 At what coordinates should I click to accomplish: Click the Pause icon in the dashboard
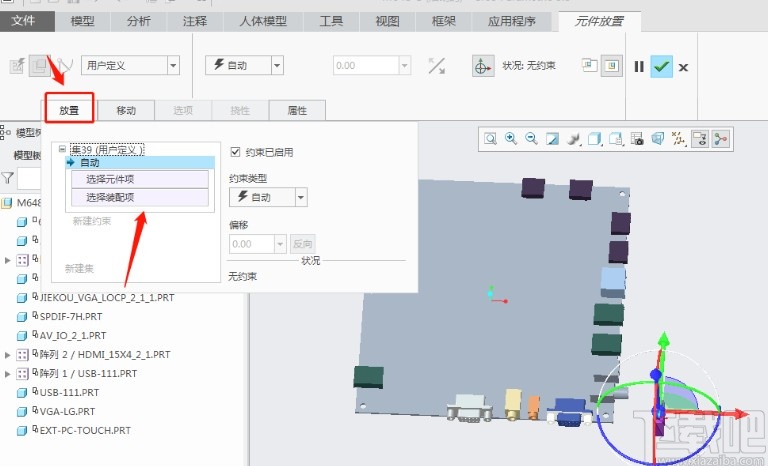pos(639,67)
